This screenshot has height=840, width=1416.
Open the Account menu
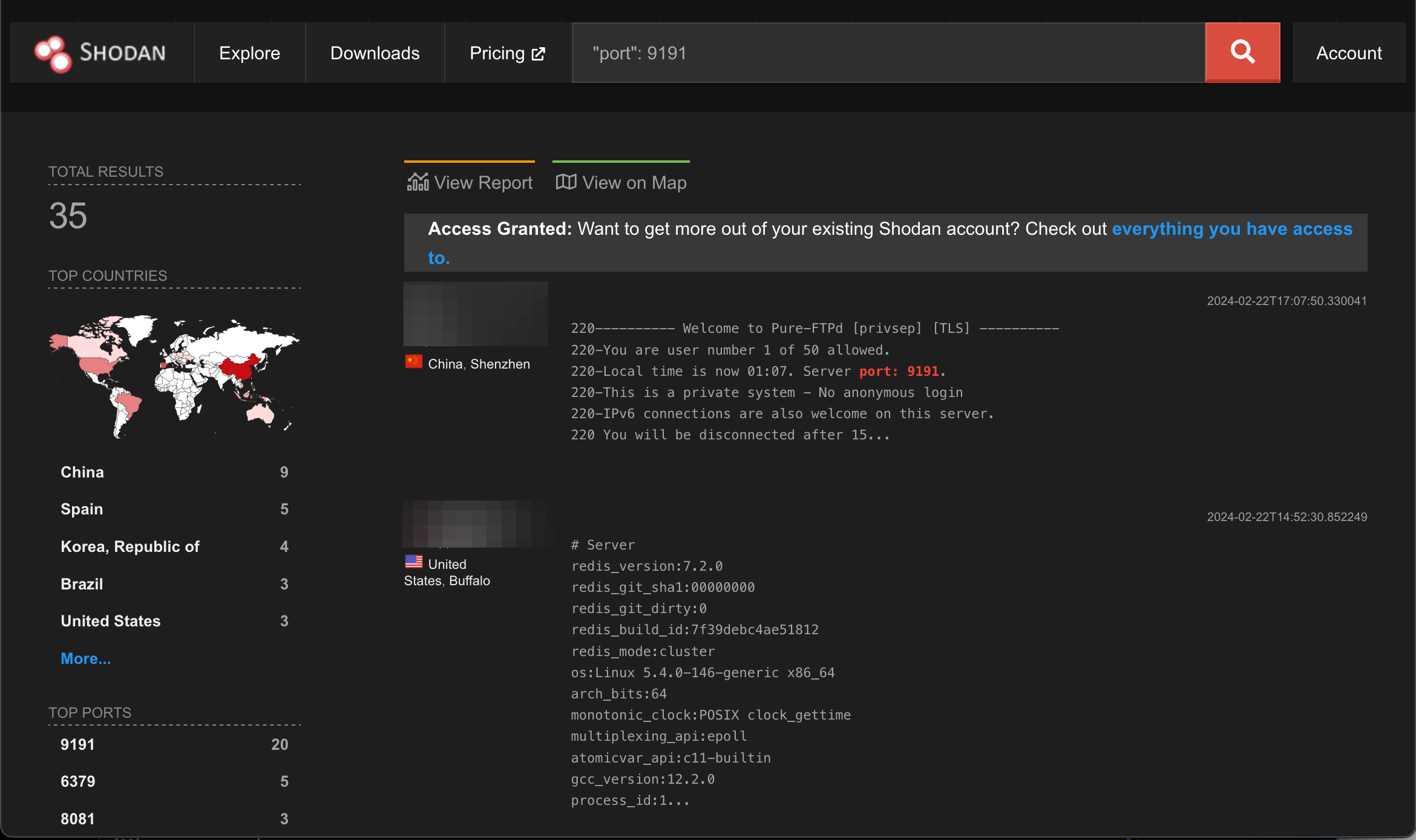[x=1349, y=53]
